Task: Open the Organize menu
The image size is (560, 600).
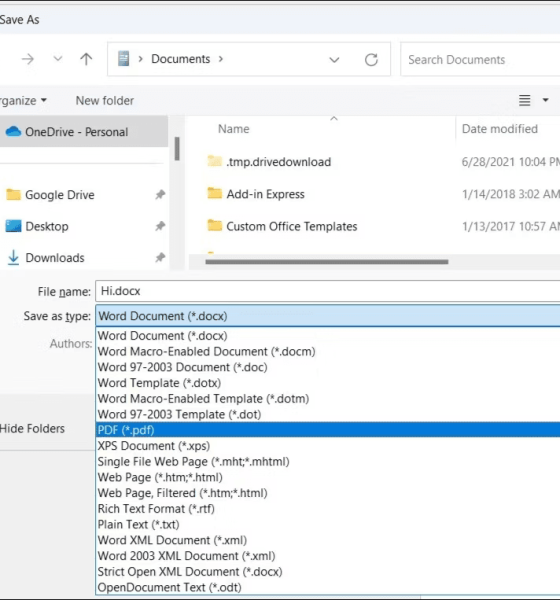Action: pos(23,101)
